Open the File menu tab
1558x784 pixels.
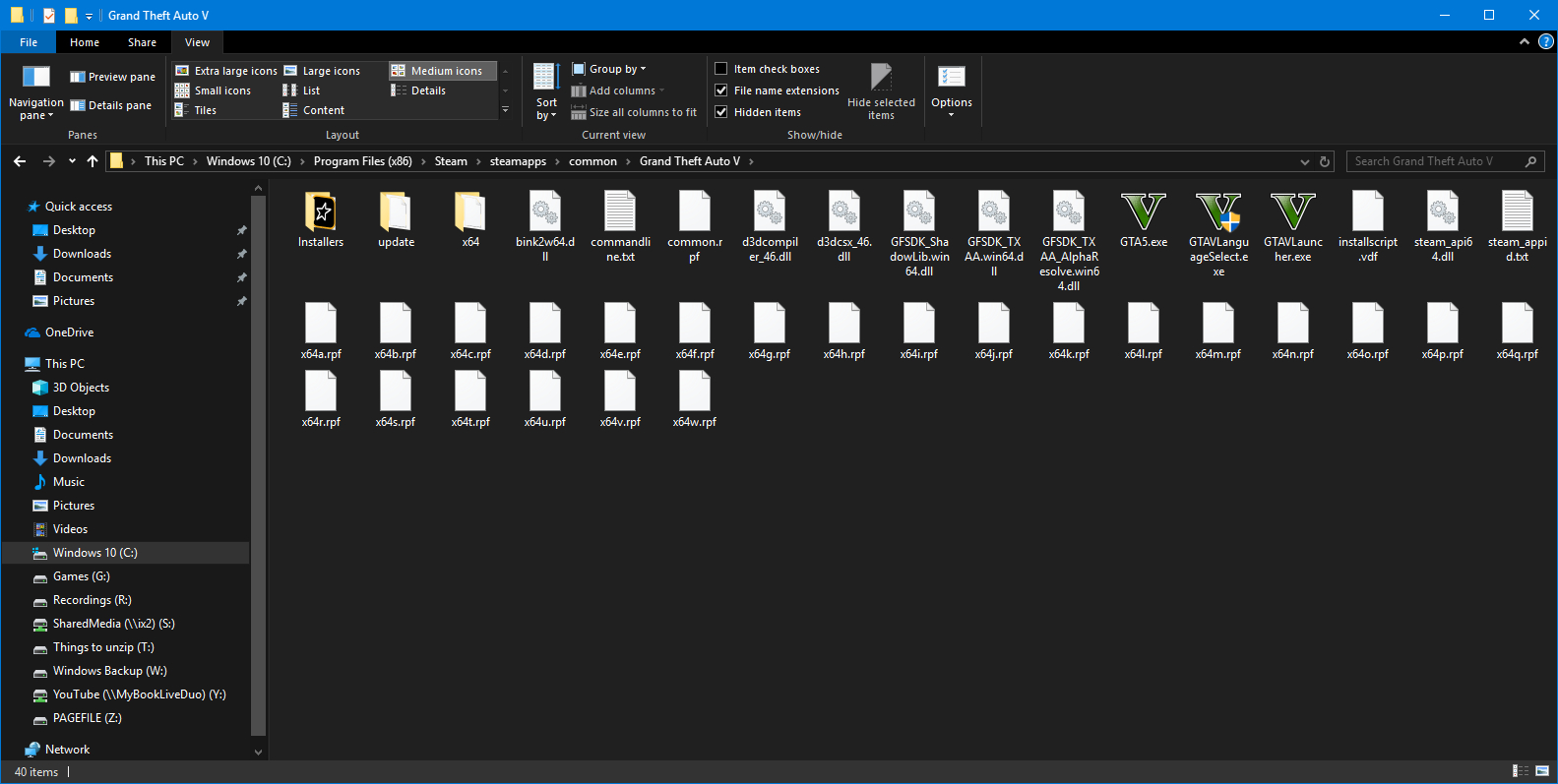pos(29,42)
